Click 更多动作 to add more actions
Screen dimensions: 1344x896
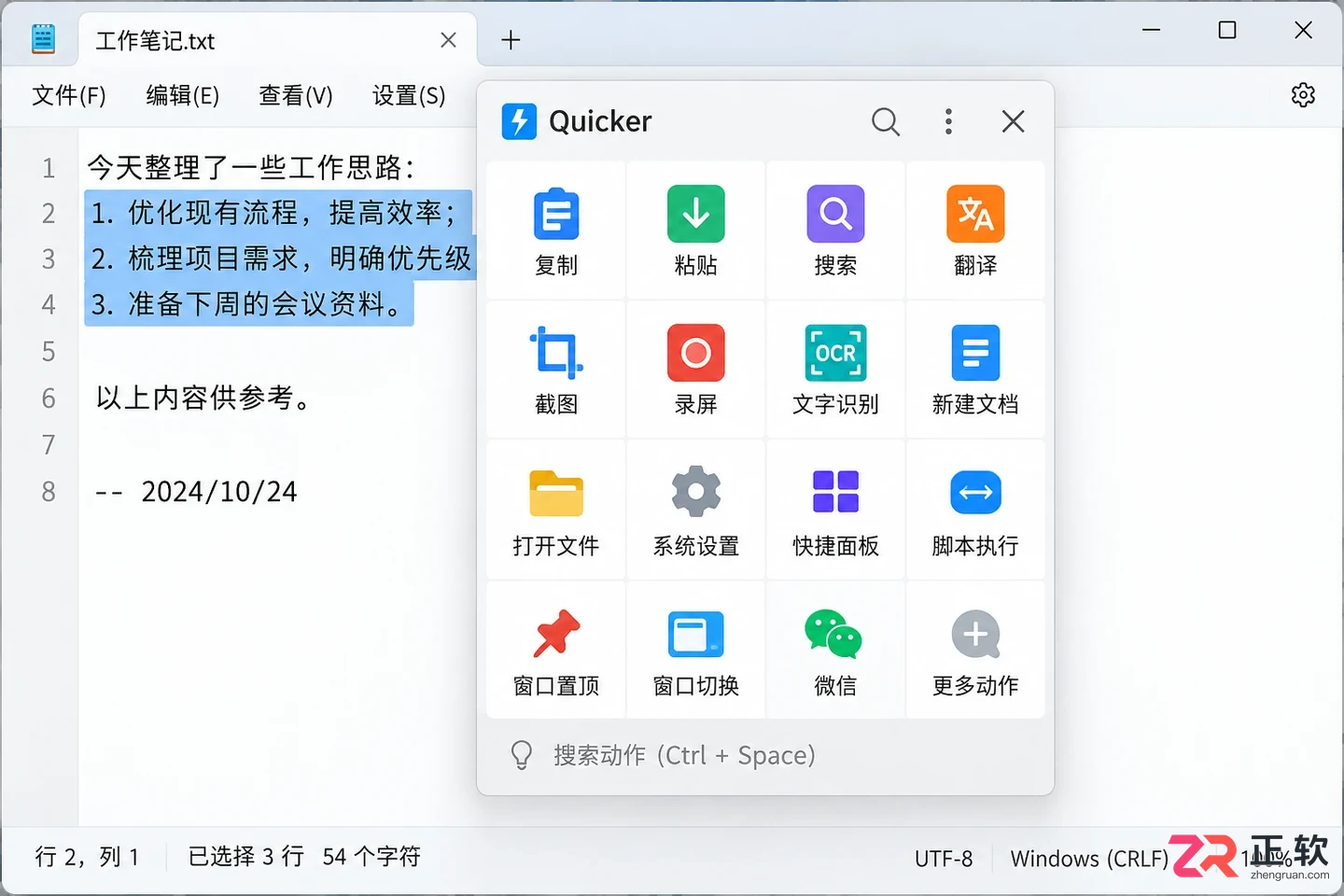pos(975,650)
